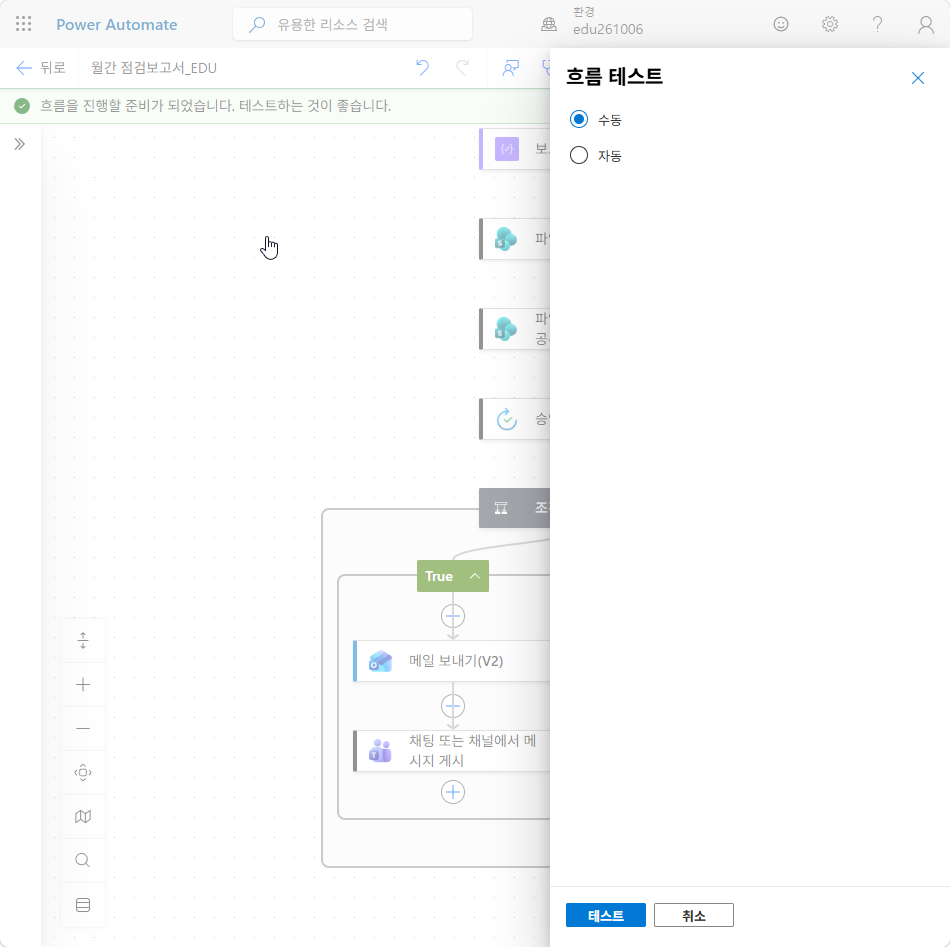Zoom out on the canvas
This screenshot has width=950, height=947.
coord(83,728)
